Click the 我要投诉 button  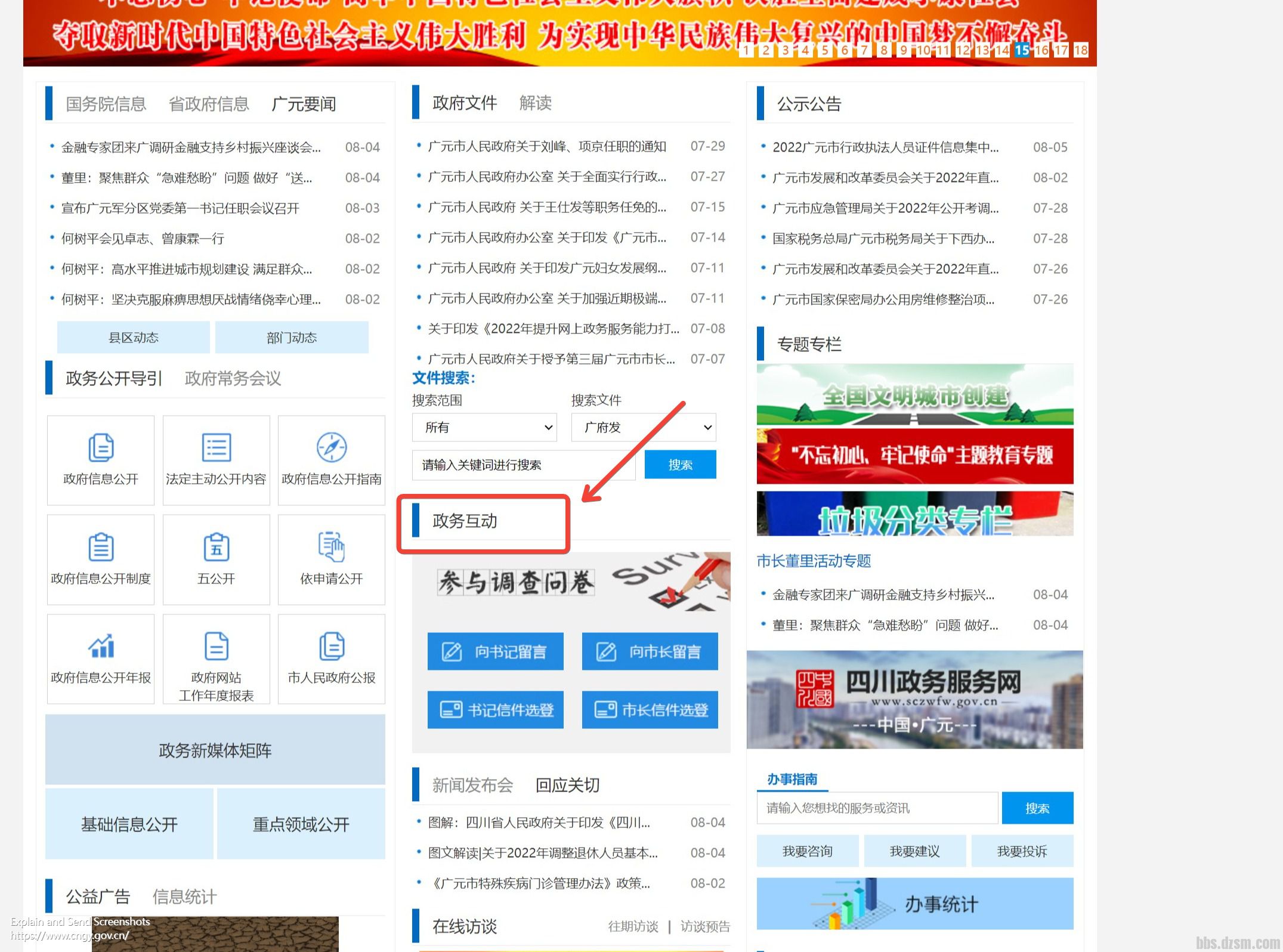click(1022, 851)
